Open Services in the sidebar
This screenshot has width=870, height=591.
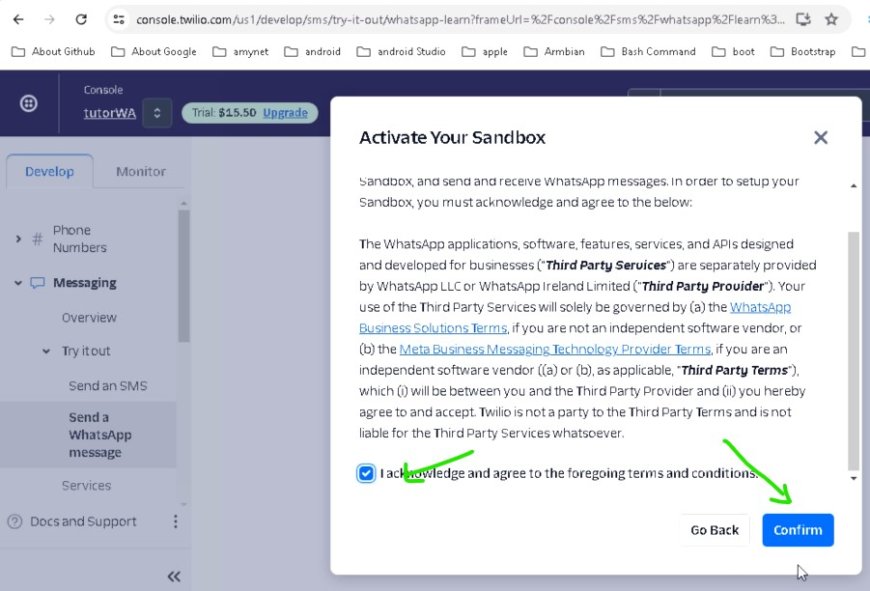click(x=87, y=486)
